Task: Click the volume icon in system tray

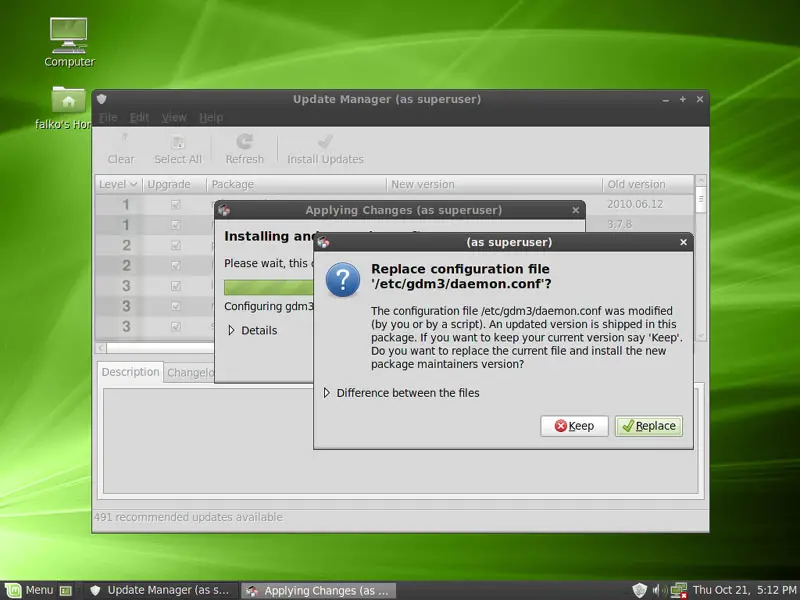Action: click(x=659, y=590)
